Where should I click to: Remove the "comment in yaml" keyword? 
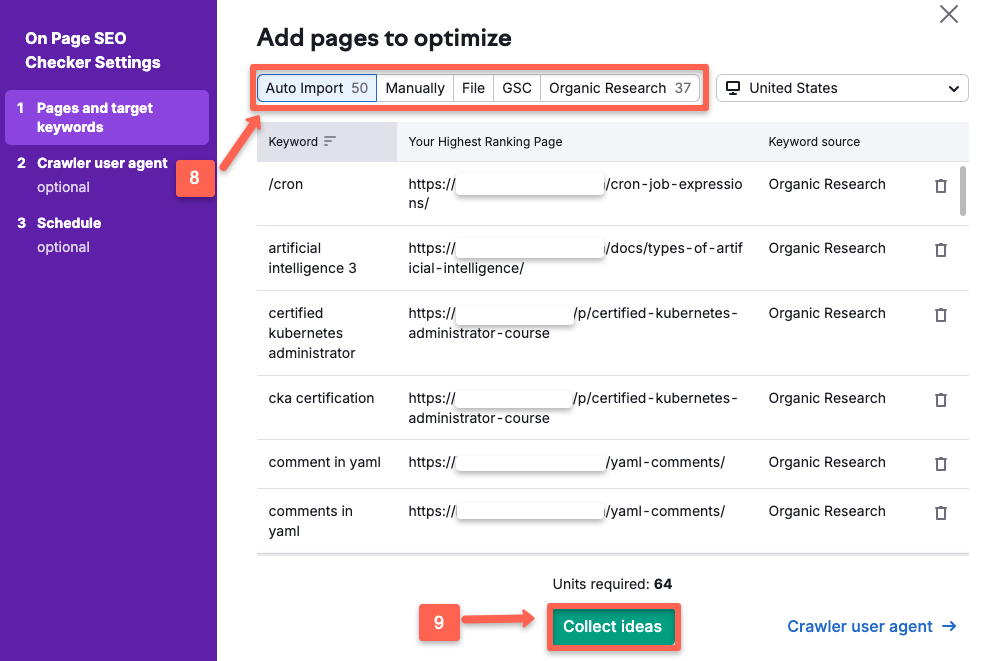941,464
